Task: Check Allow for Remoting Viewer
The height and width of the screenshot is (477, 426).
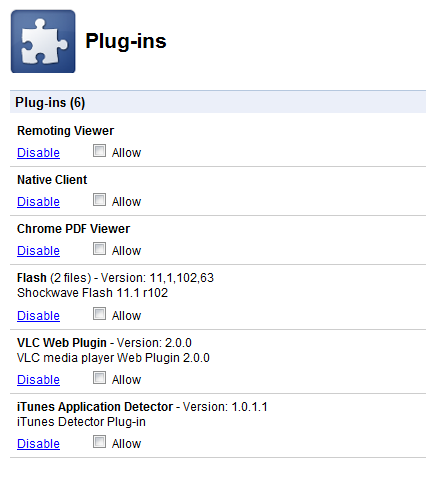Action: click(x=99, y=151)
